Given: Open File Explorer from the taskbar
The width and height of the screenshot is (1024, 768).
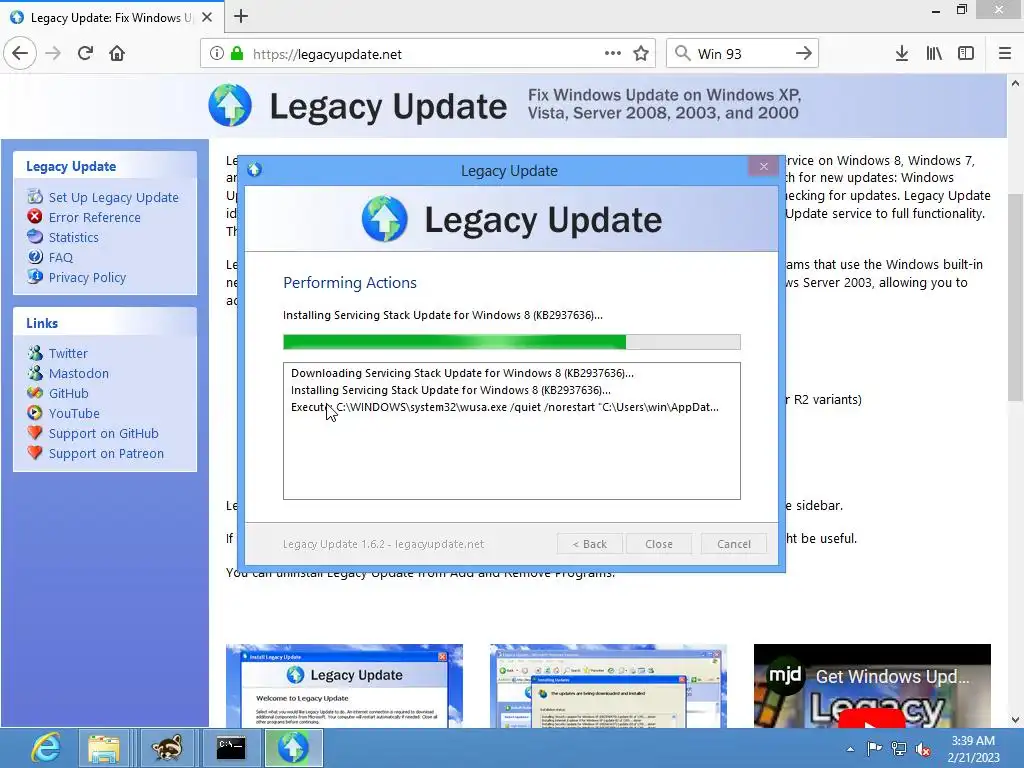Looking at the screenshot, I should click(104, 748).
